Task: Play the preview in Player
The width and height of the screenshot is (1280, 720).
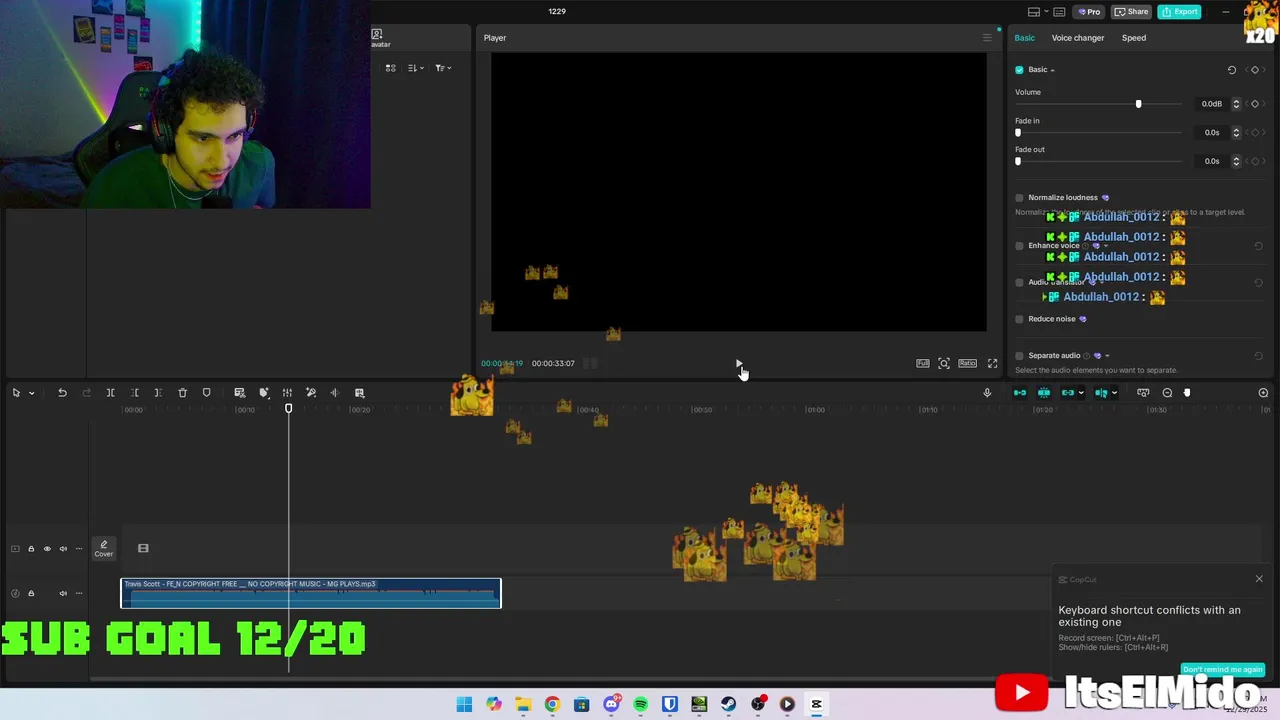Action: click(x=739, y=363)
